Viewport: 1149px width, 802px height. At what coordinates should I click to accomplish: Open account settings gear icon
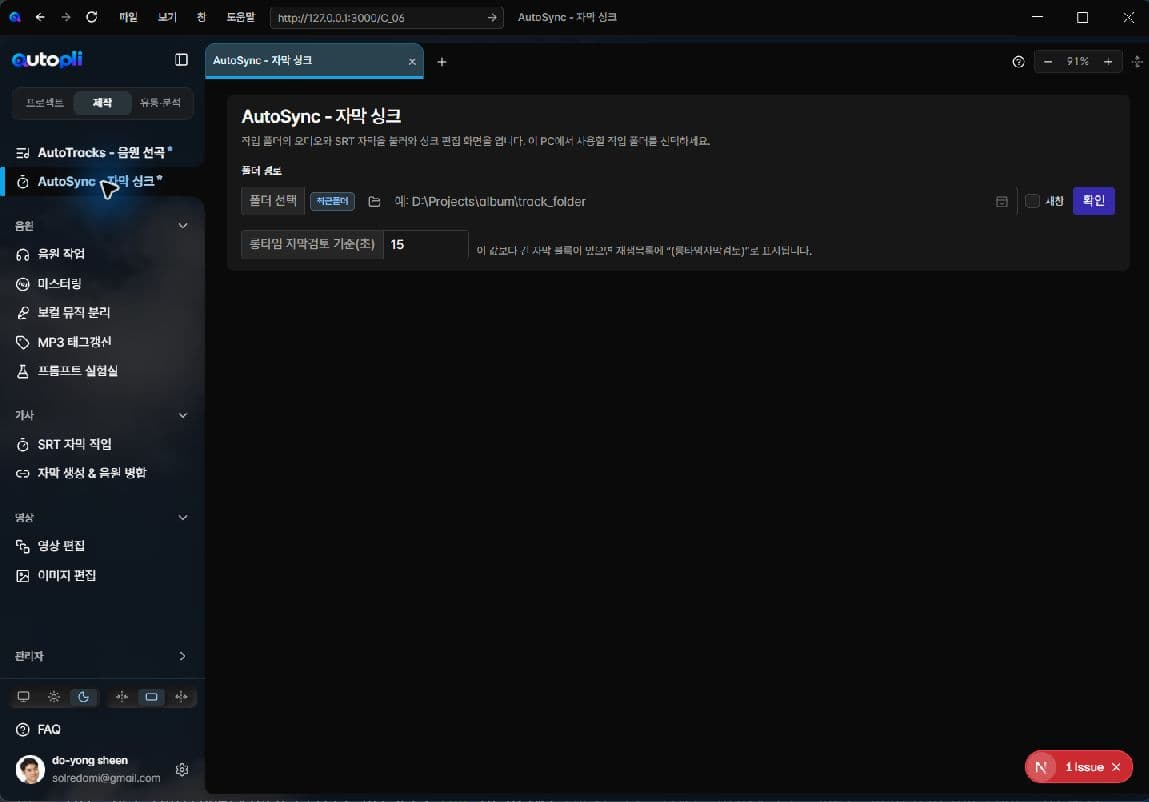pos(182,769)
